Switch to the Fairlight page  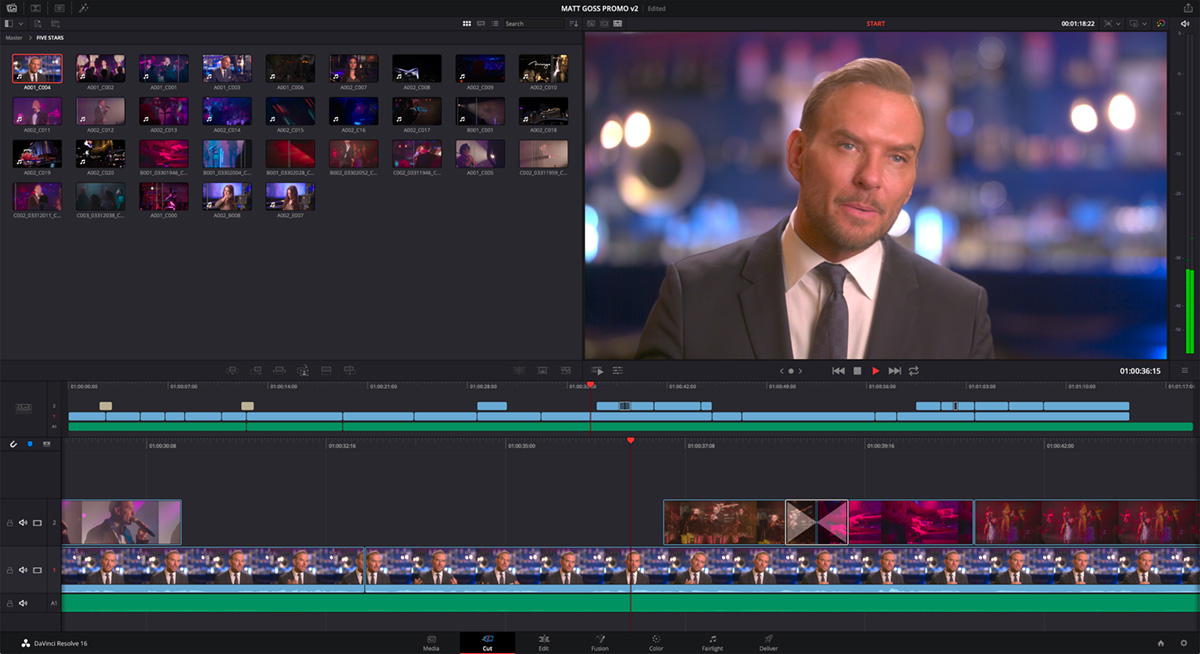(x=712, y=642)
